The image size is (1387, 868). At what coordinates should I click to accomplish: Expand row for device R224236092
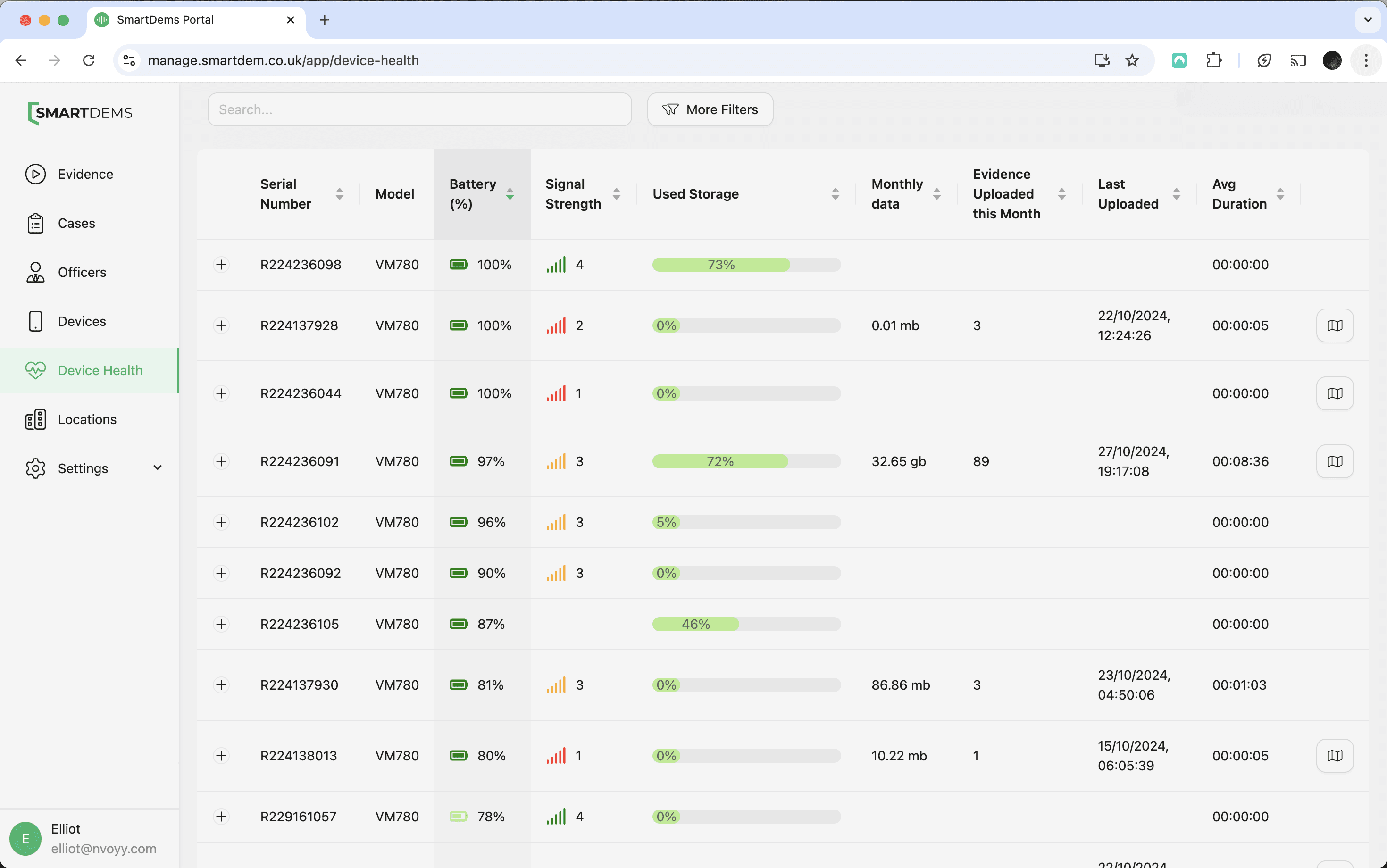point(221,573)
